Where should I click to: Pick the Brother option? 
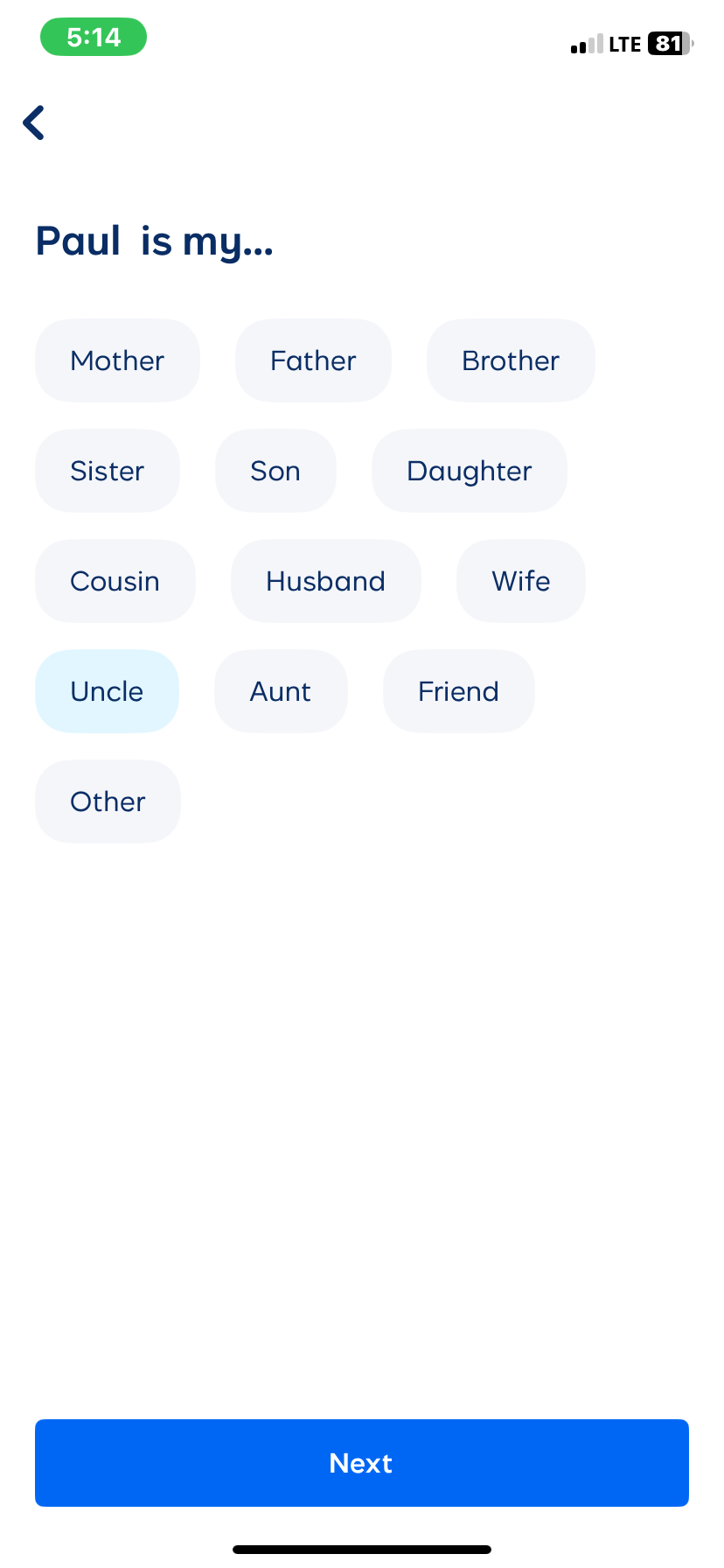pos(511,360)
